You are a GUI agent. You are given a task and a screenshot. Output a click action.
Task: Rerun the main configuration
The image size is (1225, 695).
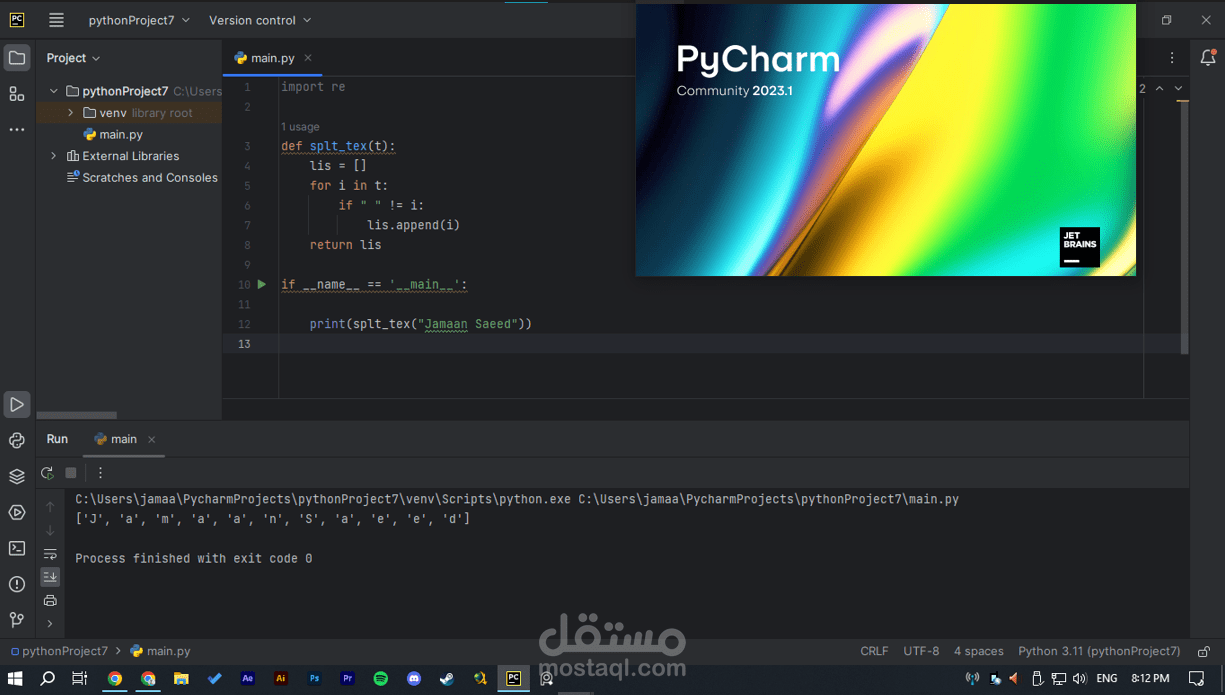point(48,473)
